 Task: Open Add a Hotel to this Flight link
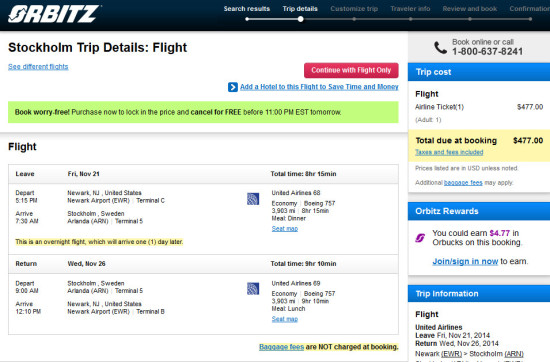pyautogui.click(x=319, y=87)
